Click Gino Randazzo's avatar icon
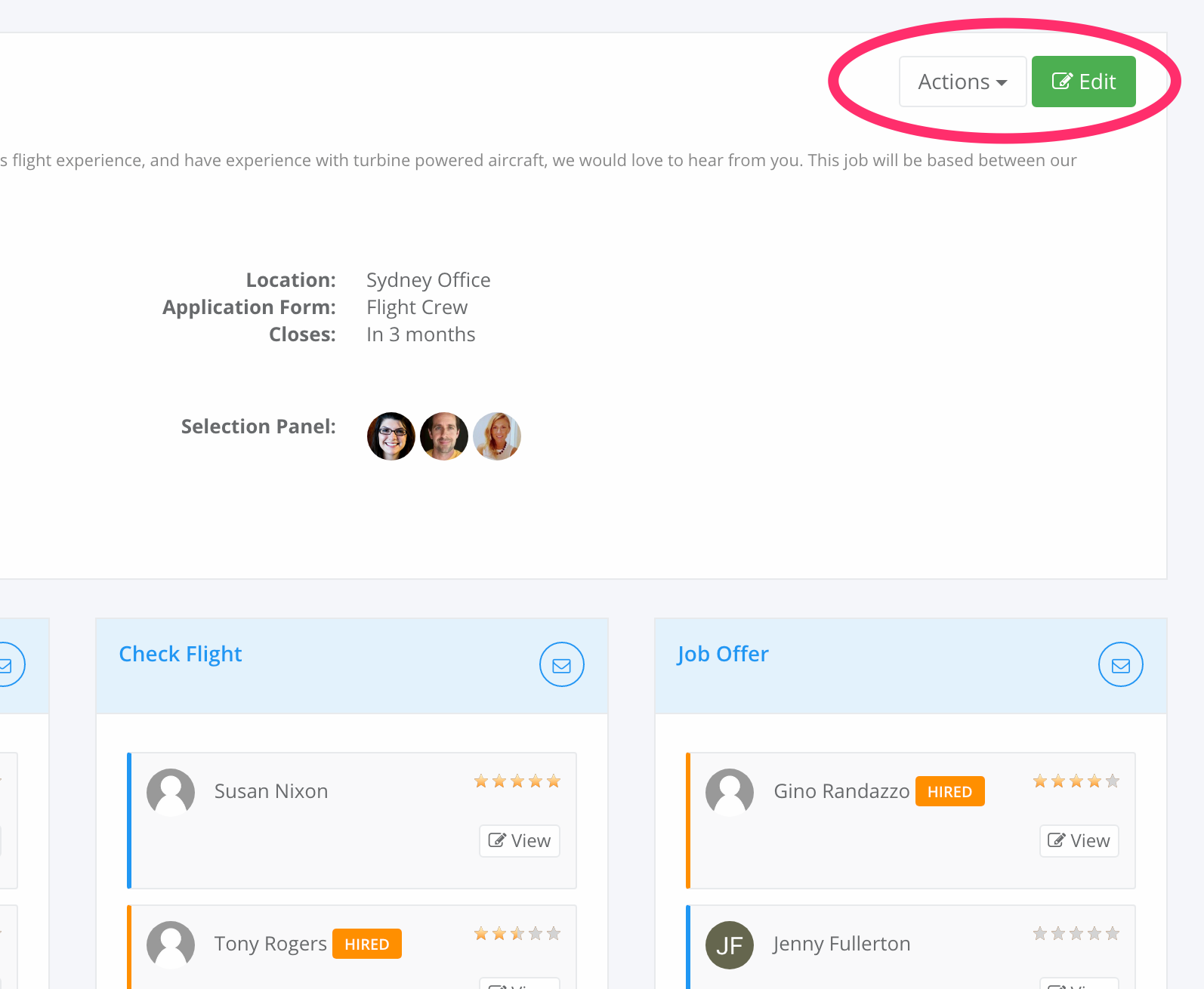The image size is (1204, 989). [730, 793]
